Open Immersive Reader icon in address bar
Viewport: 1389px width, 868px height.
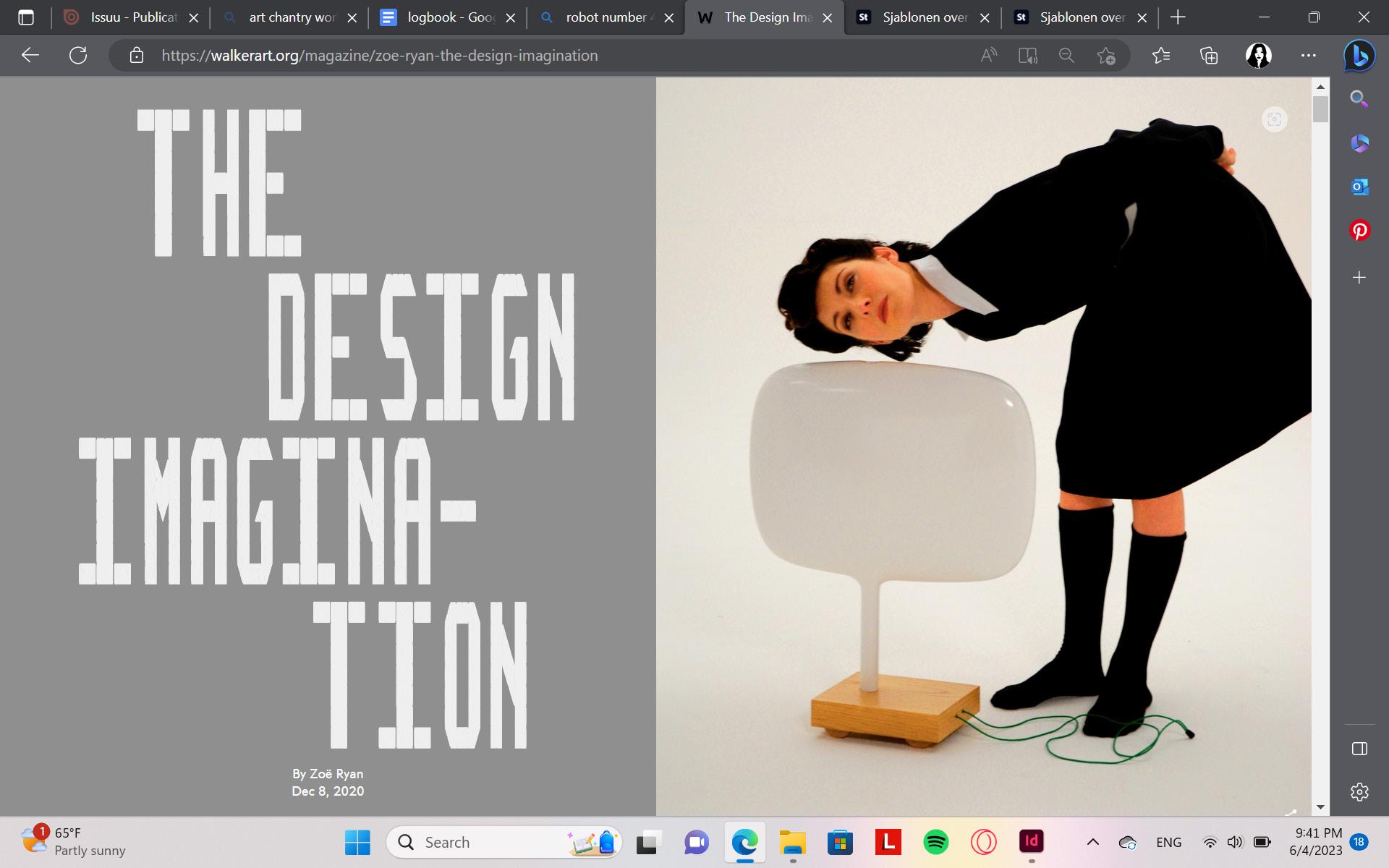(x=1027, y=56)
